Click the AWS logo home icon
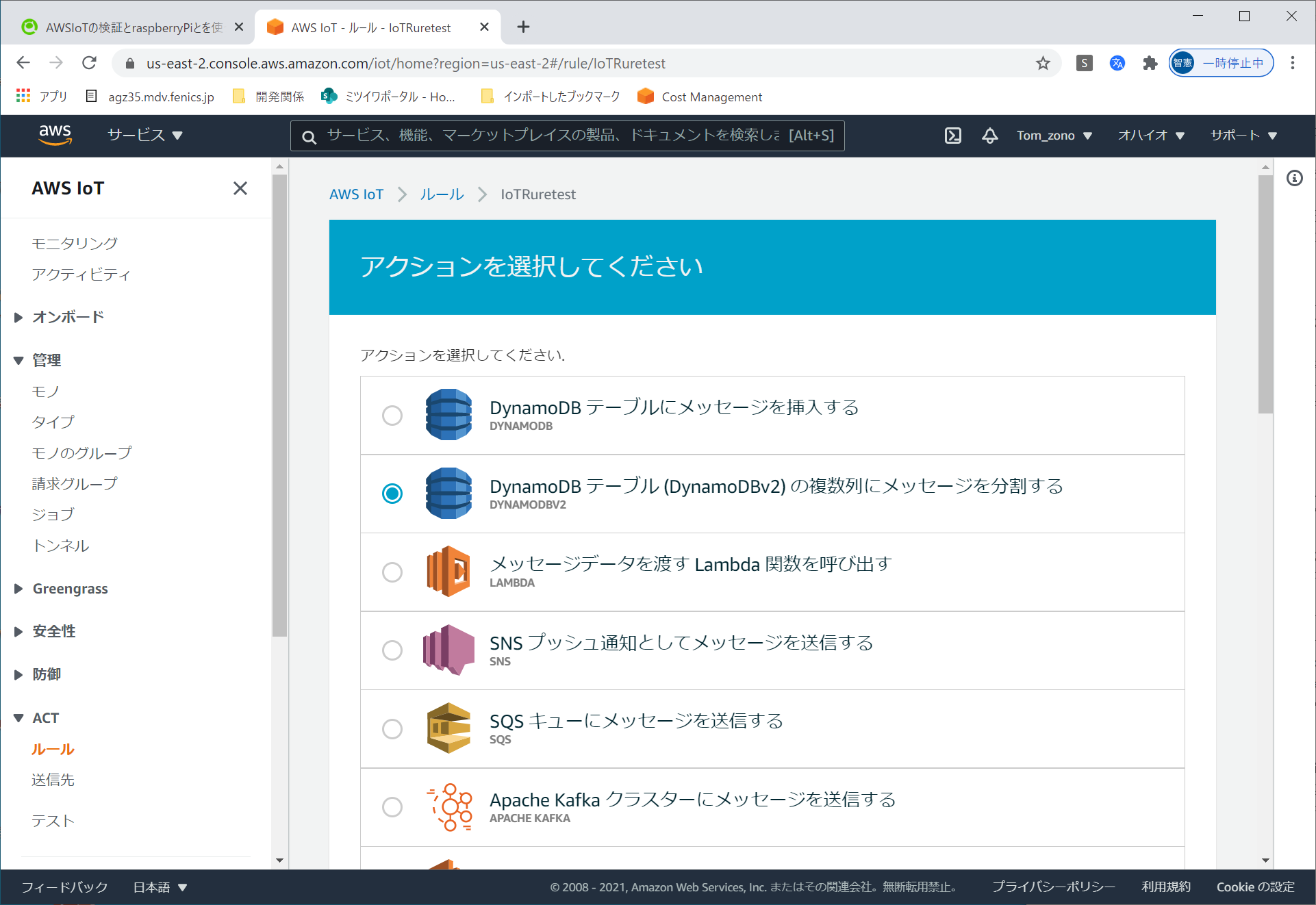Image resolution: width=1316 pixels, height=905 pixels. tap(55, 135)
